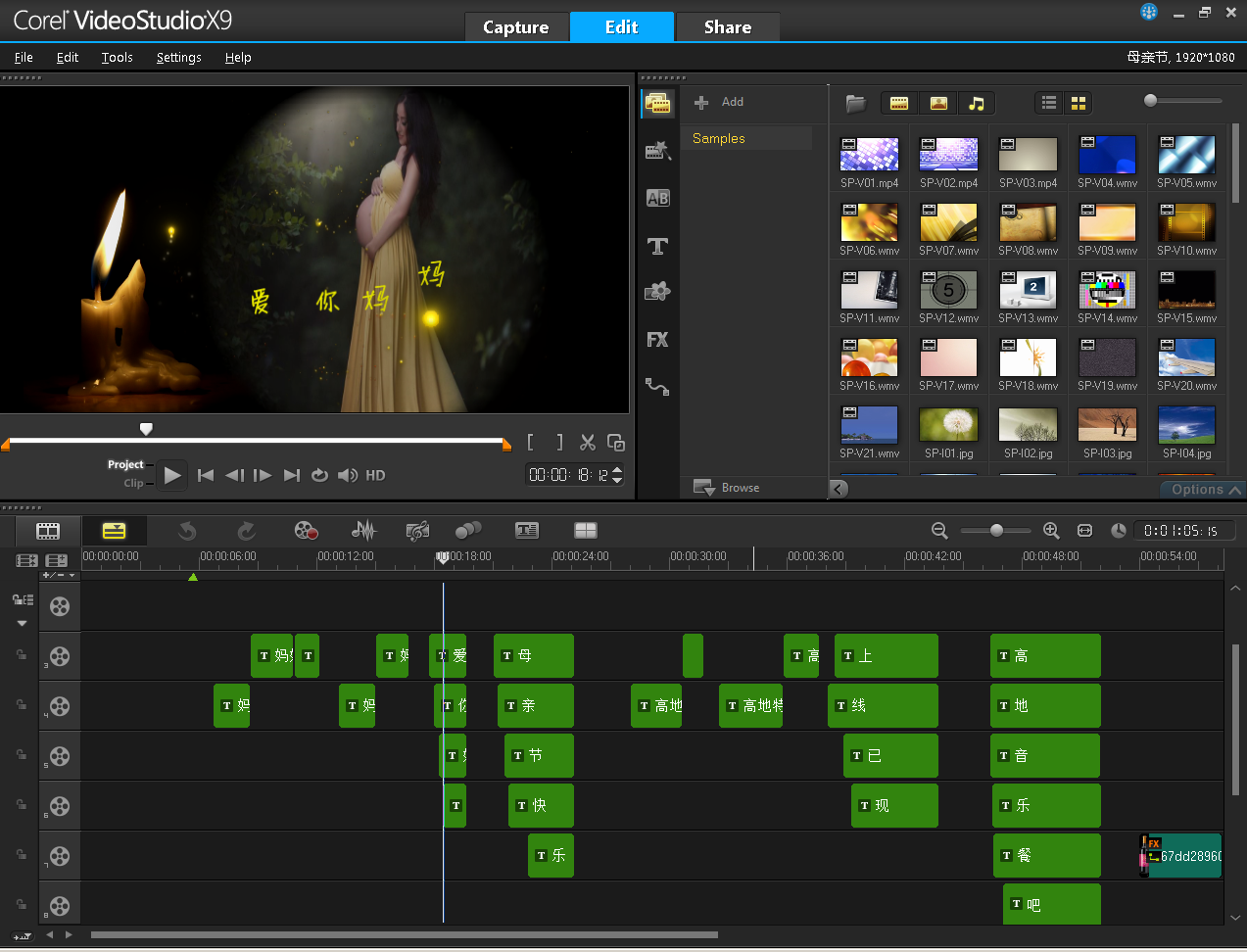Screen dimensions: 1247x952
Task: Zoom out the timeline with magnifier minus
Action: coord(939,531)
